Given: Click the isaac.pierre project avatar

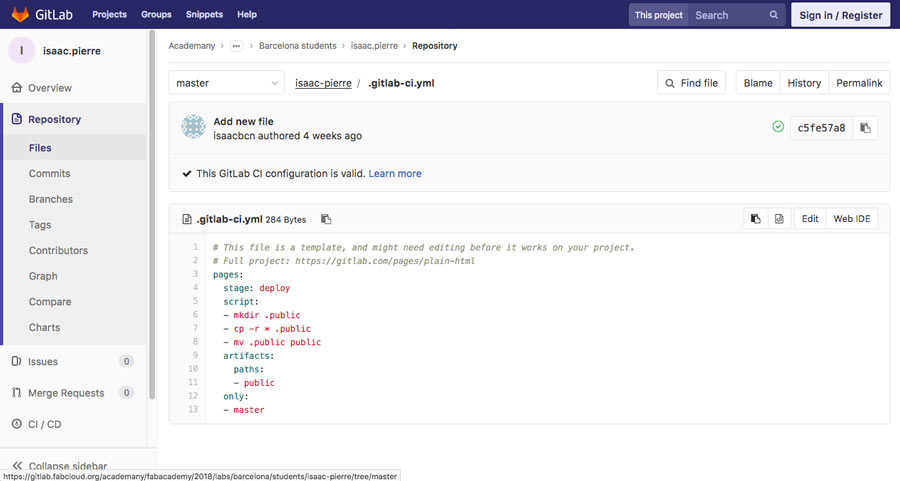Looking at the screenshot, I should pos(22,50).
